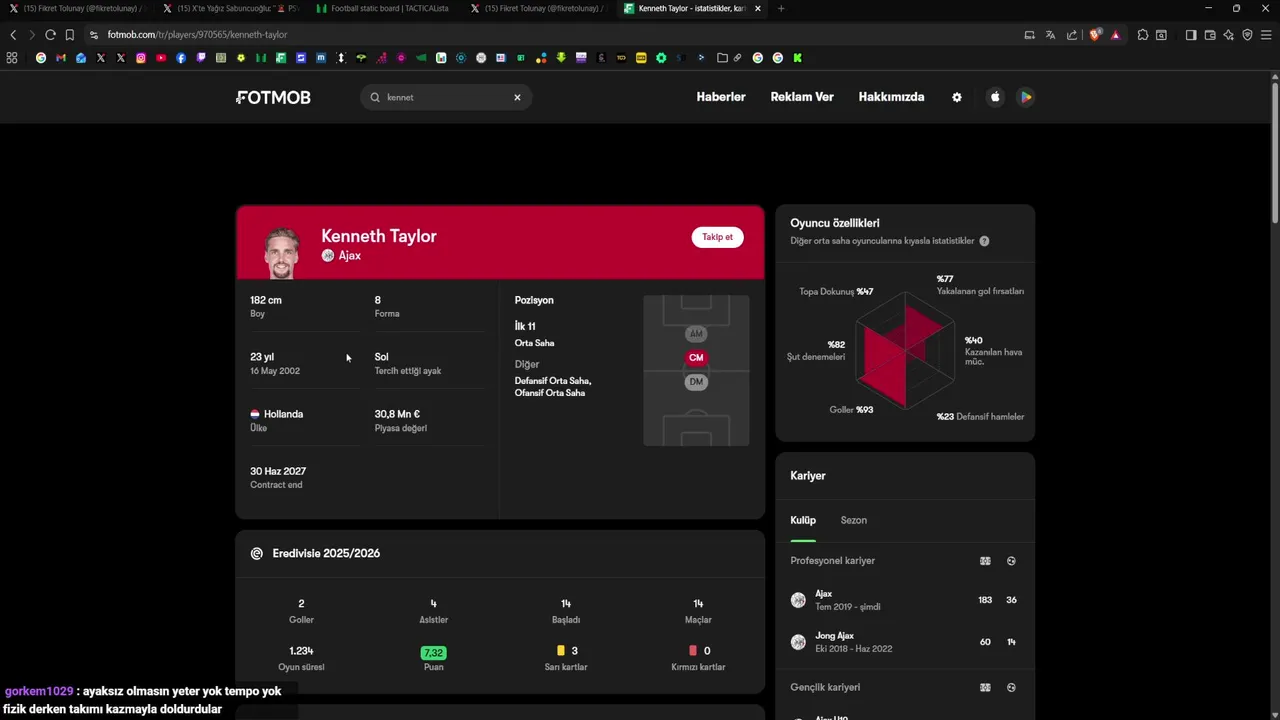Click Kenneth Taylor's profile photo

point(281,253)
